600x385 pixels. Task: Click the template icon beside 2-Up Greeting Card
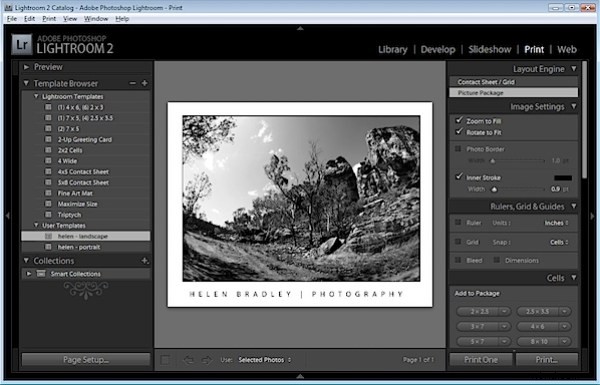coord(48,139)
